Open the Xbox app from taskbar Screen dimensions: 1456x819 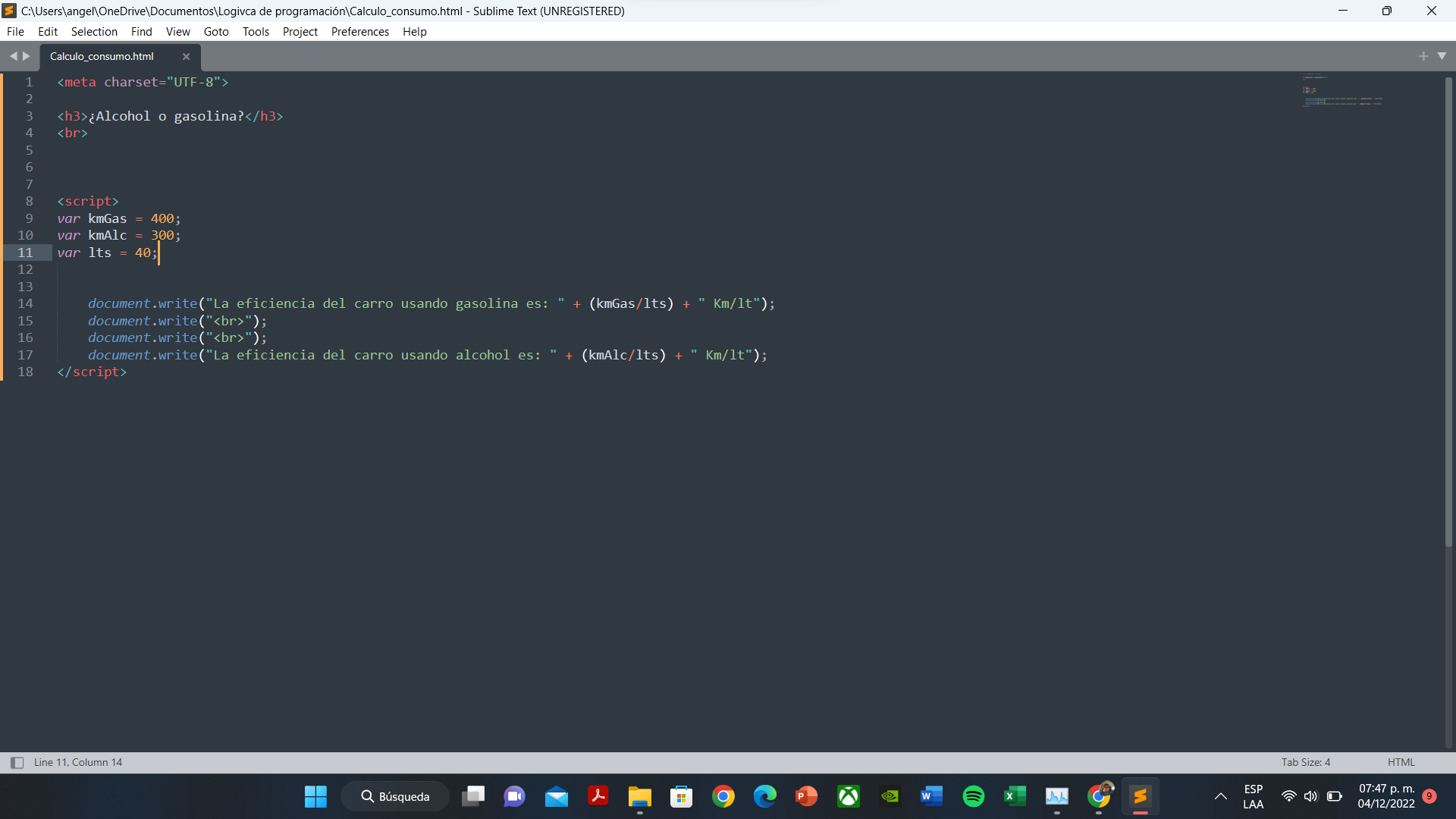pyautogui.click(x=848, y=796)
